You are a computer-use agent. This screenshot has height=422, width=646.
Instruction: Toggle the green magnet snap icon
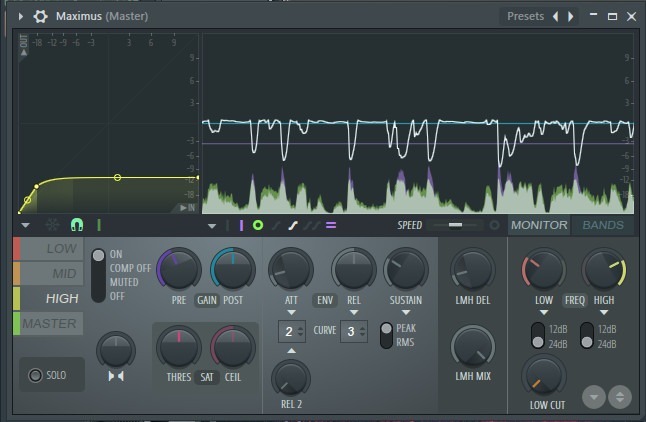click(77, 225)
